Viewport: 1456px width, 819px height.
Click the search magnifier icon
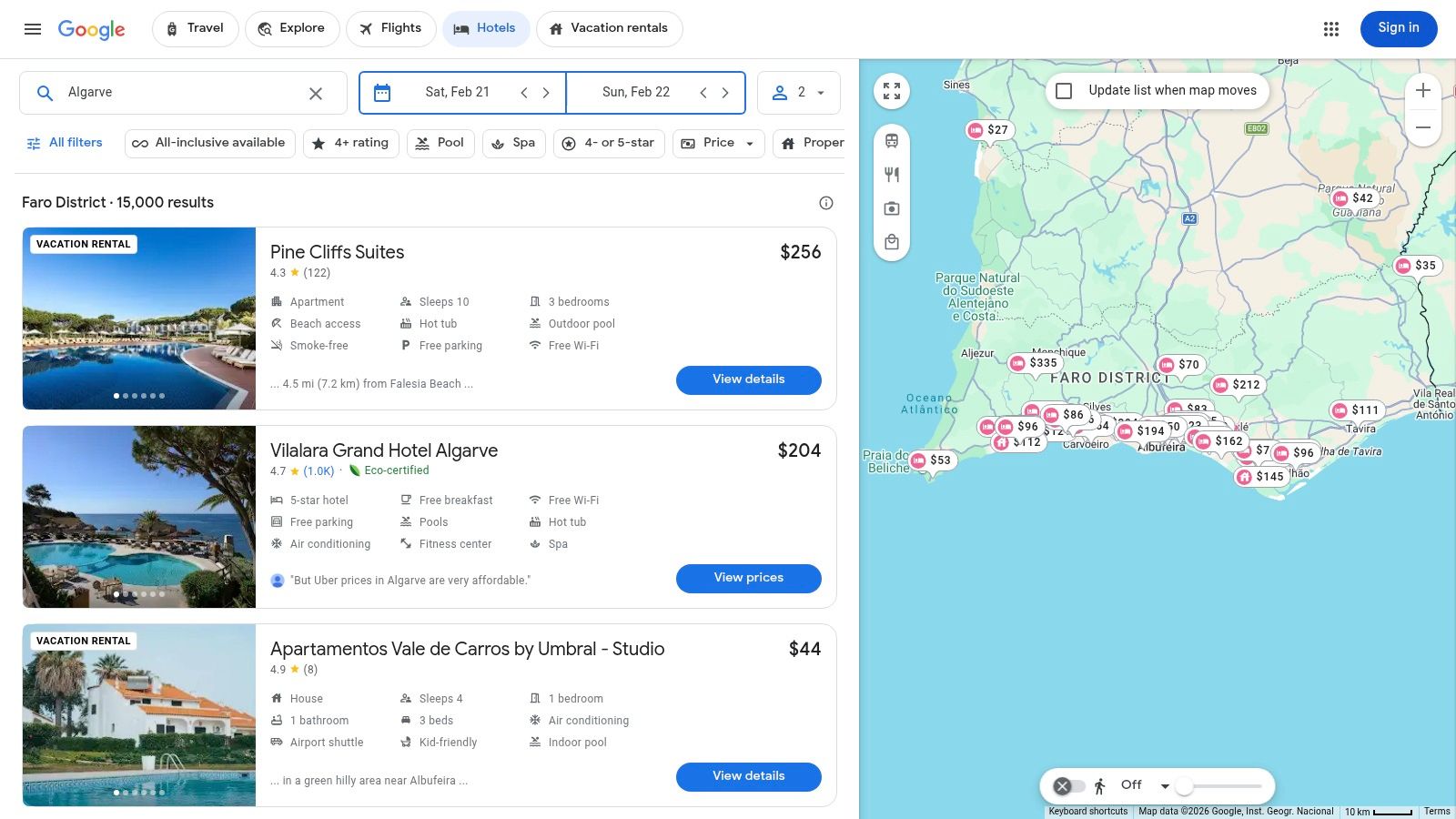coord(45,93)
